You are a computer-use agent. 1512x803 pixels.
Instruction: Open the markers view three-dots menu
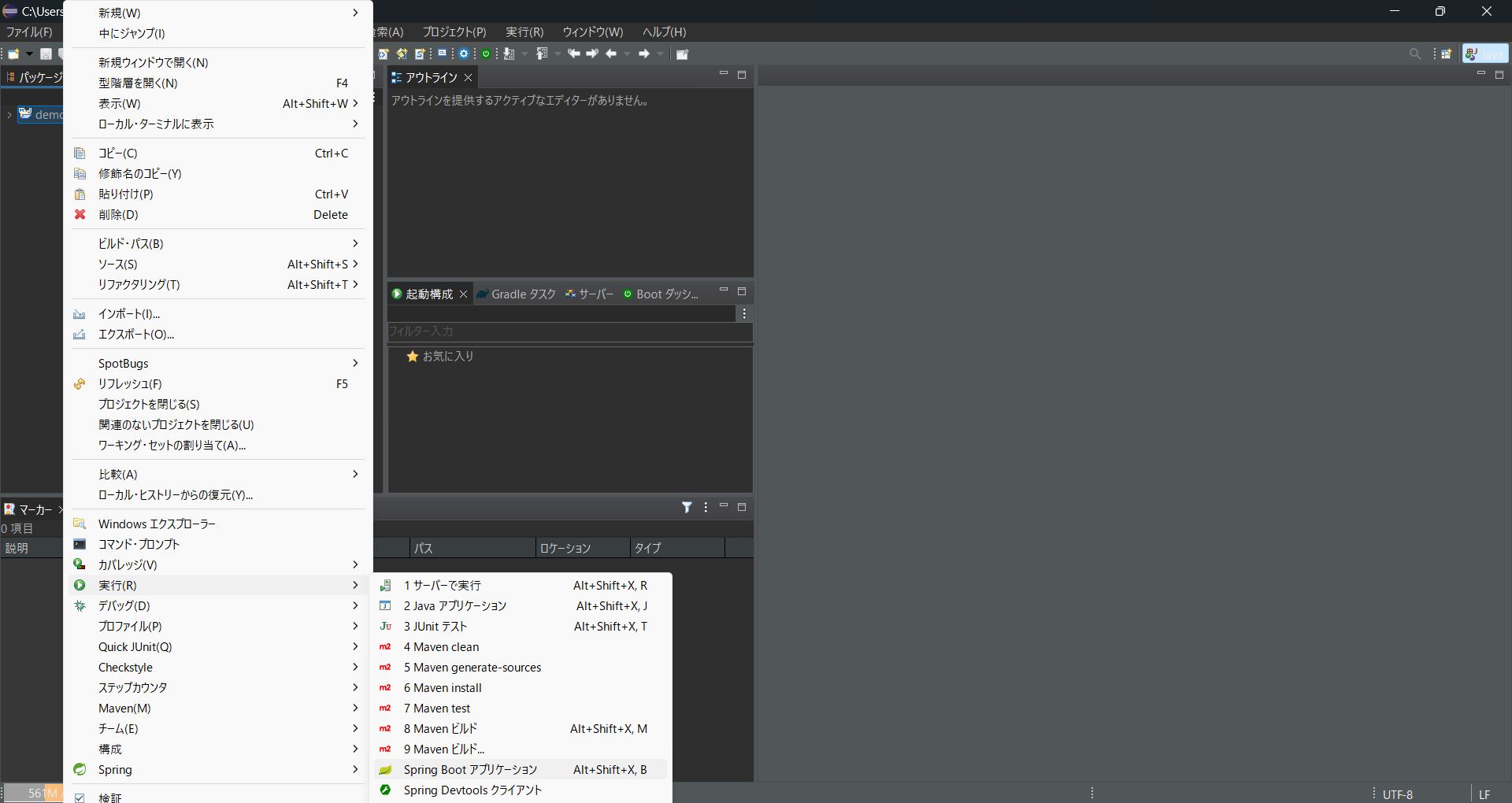706,507
